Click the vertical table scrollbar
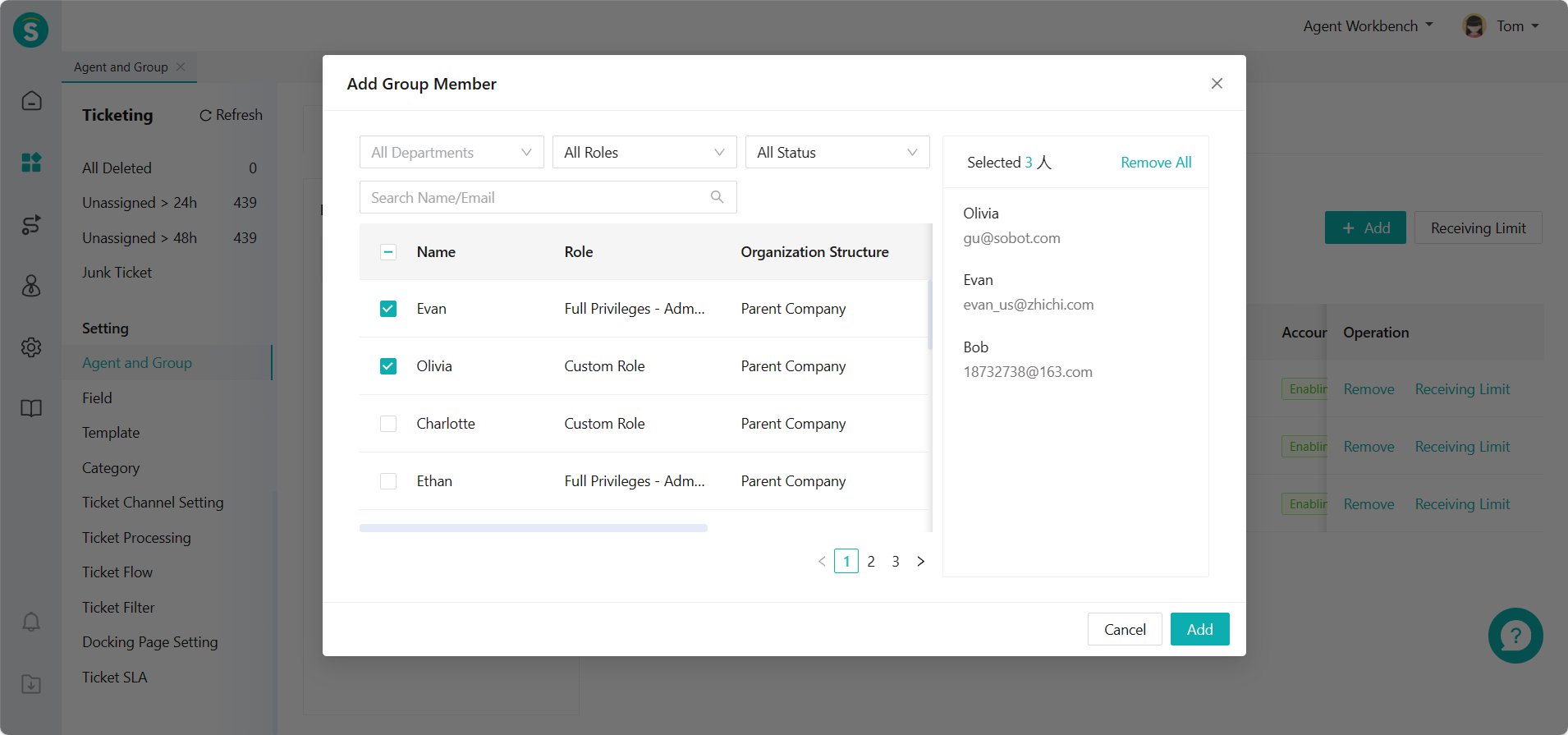The width and height of the screenshot is (1568, 735). tap(930, 315)
